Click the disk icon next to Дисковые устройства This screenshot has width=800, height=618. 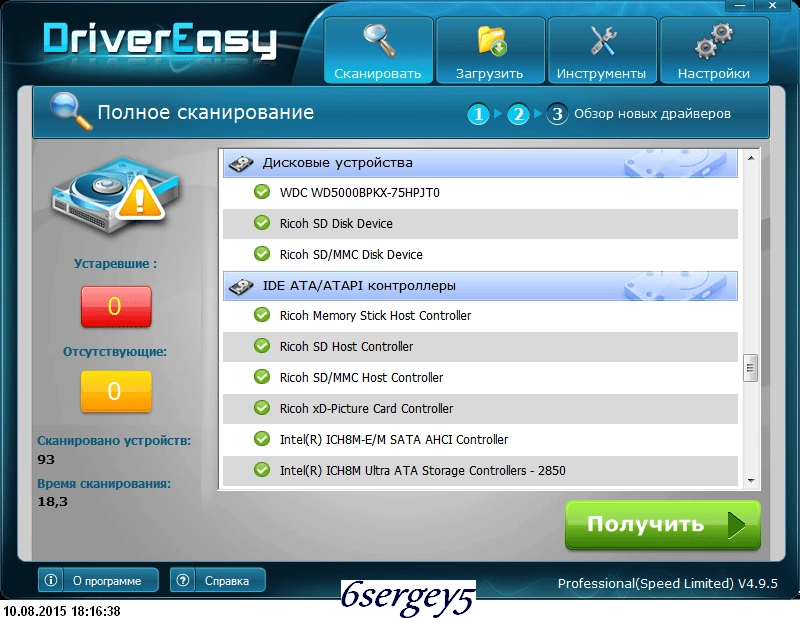pyautogui.click(x=241, y=164)
